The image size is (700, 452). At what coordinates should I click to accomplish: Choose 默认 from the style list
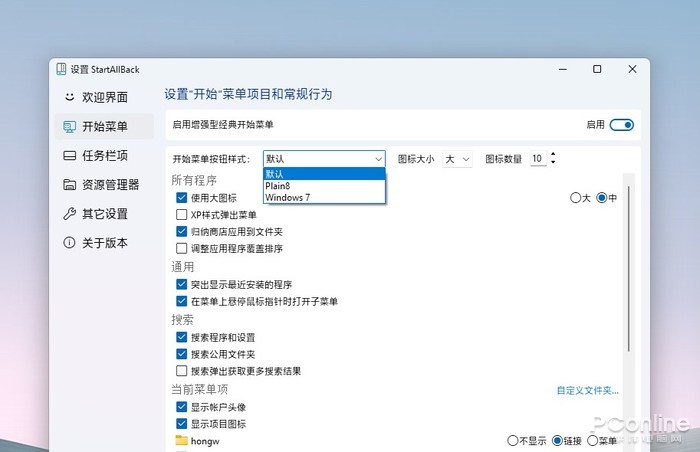tap(324, 174)
